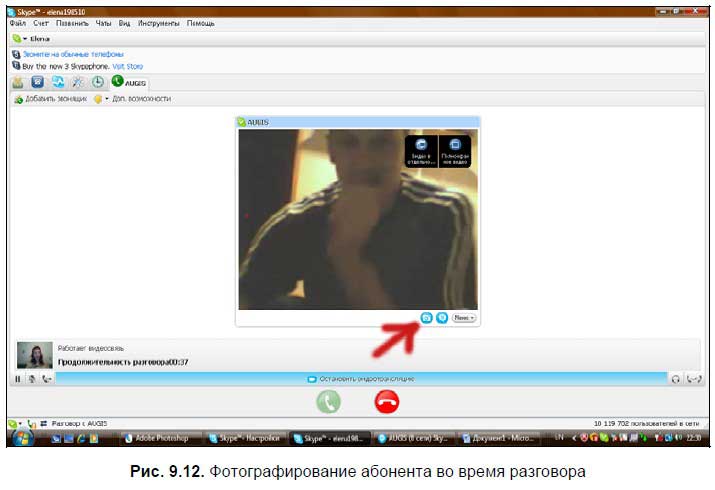The width and height of the screenshot is (715, 490).
Task: Click the green answer call button
Action: click(328, 401)
